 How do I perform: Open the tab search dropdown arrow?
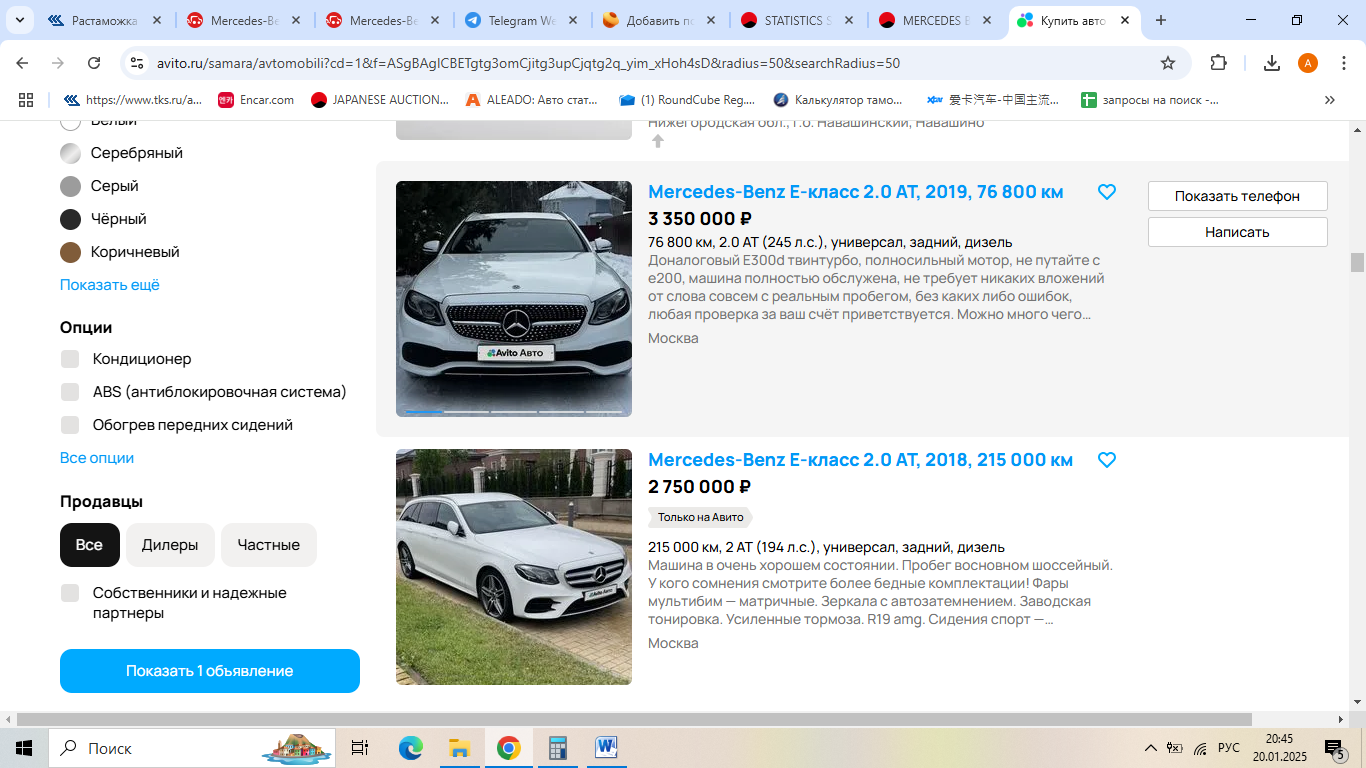pyautogui.click(x=19, y=20)
